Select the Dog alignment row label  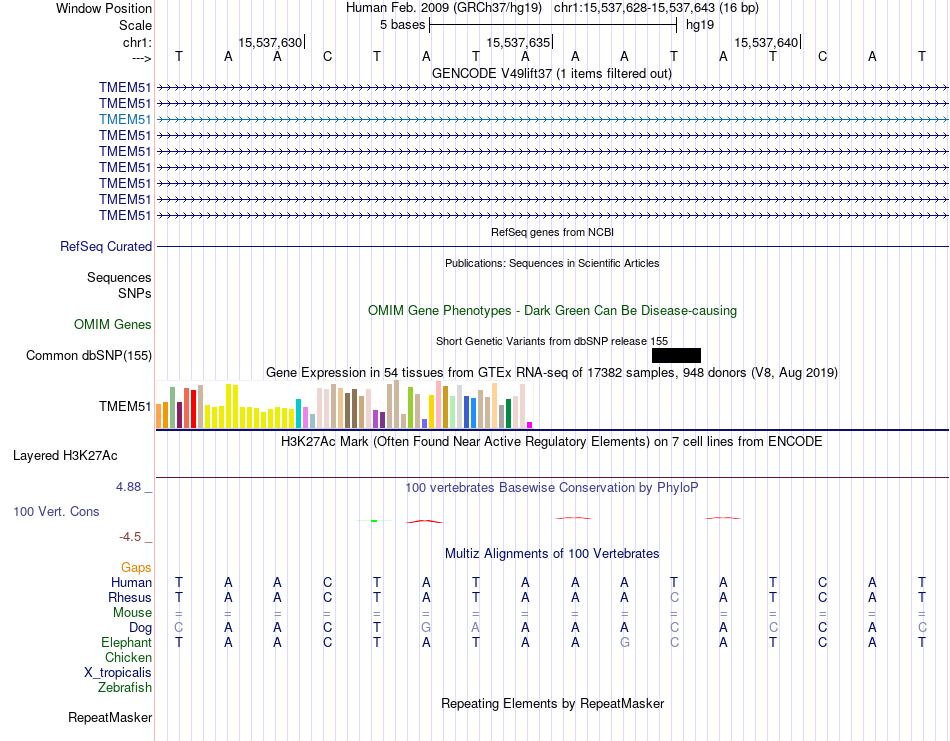pos(140,627)
